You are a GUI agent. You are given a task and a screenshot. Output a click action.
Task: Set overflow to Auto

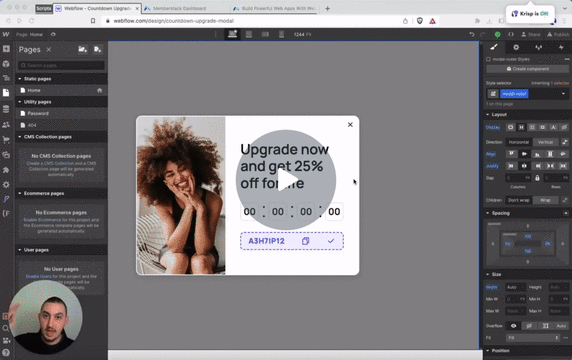[561, 326]
